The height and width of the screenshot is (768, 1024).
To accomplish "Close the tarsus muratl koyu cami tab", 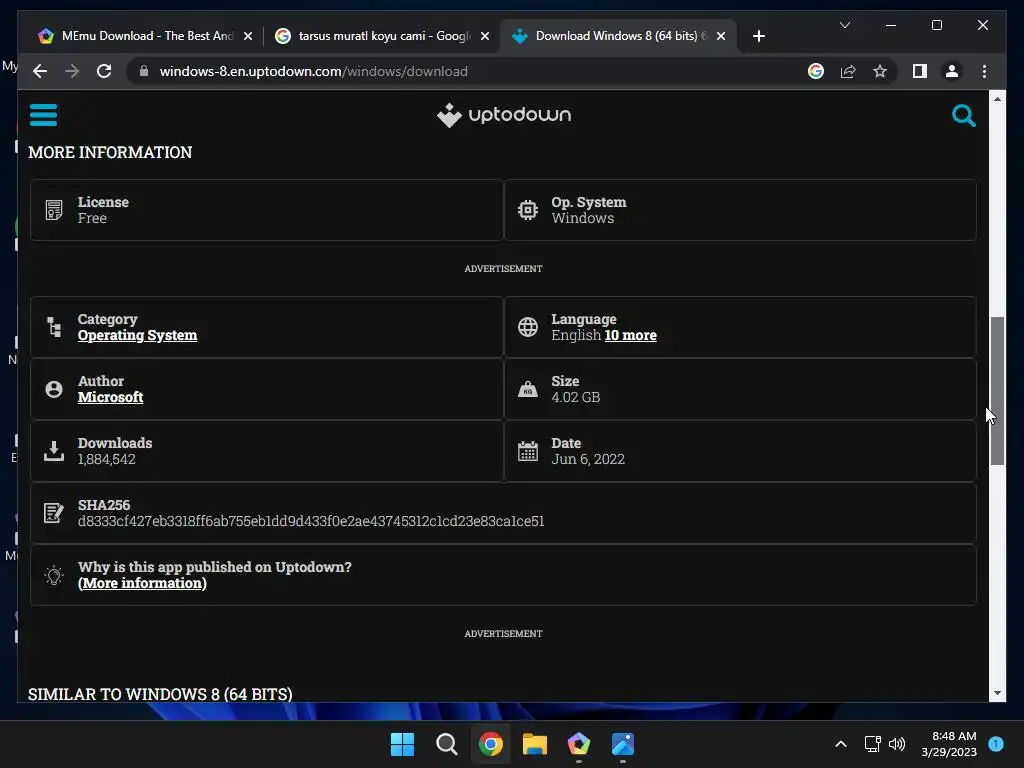I will click(x=485, y=36).
